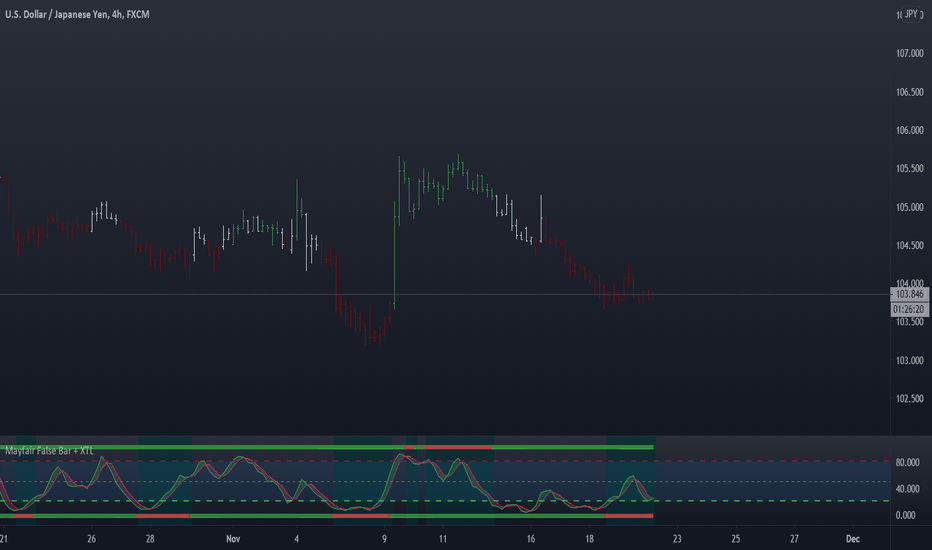Select the Nov label on the time axis
Screen dimensions: 932x550
pyautogui.click(x=233, y=539)
